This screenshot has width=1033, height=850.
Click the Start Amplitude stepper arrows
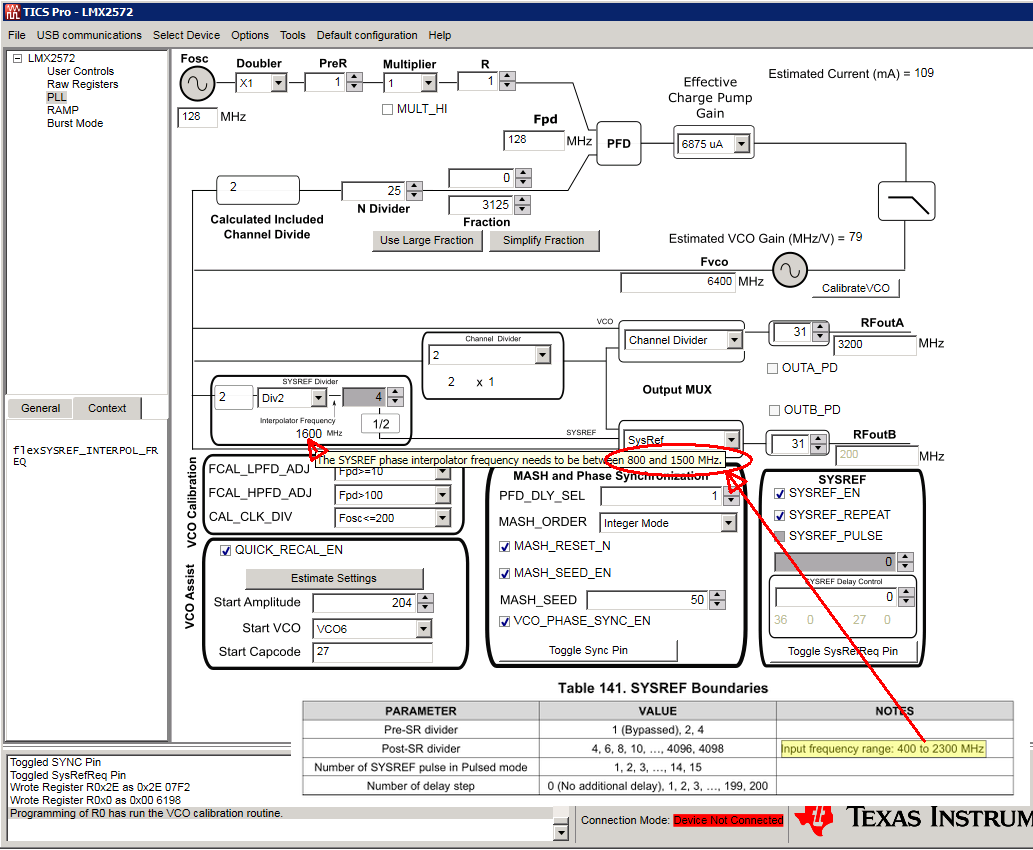(x=425, y=603)
